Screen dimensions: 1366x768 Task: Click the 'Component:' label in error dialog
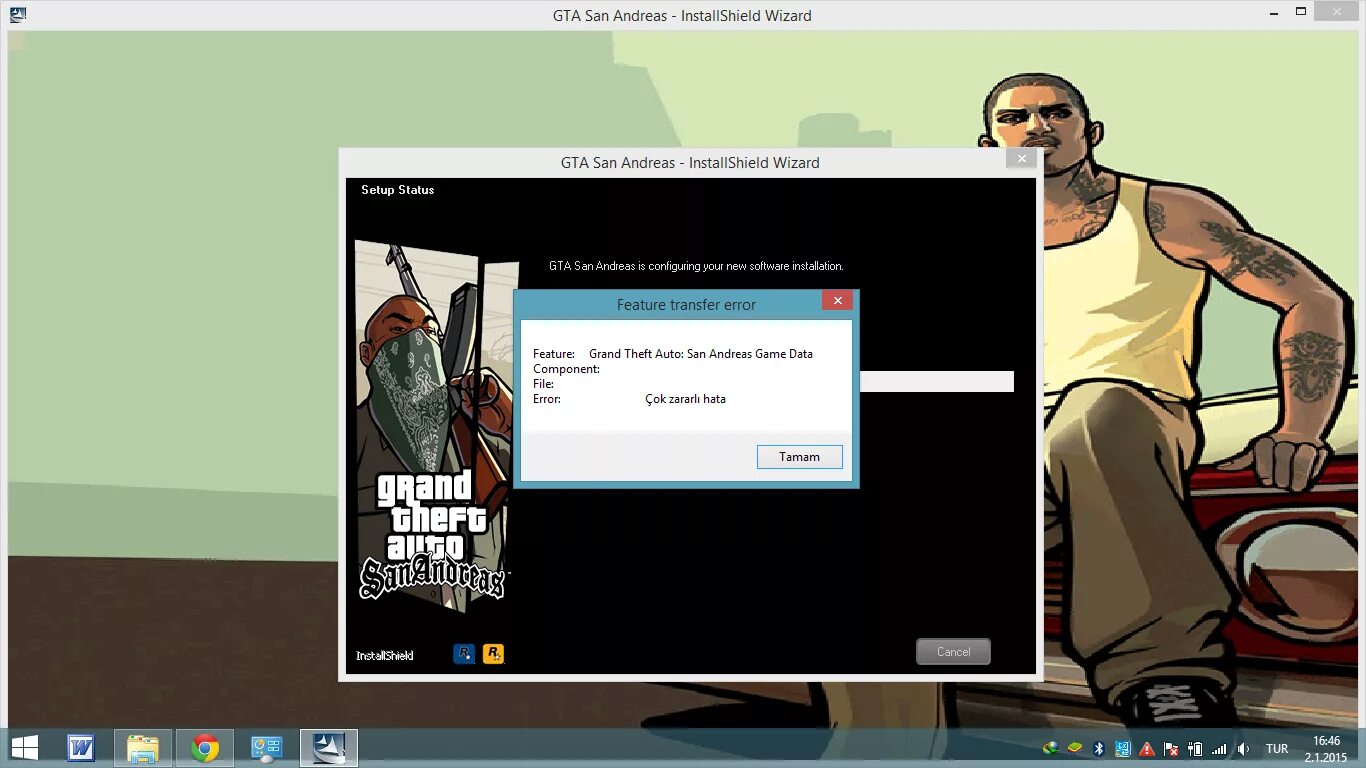point(566,369)
